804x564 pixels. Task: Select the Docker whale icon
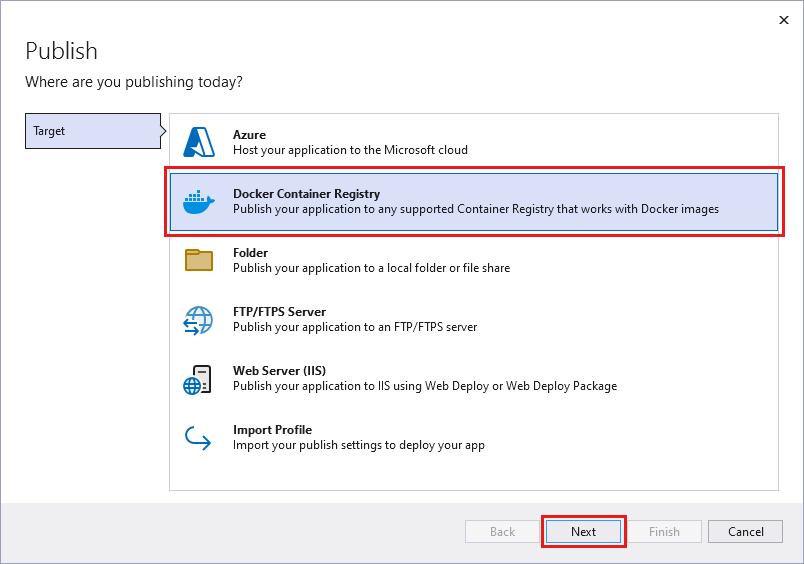coord(198,202)
